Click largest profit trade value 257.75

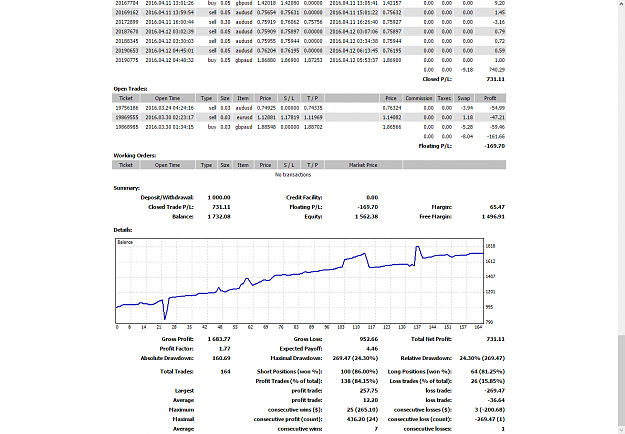[369, 391]
